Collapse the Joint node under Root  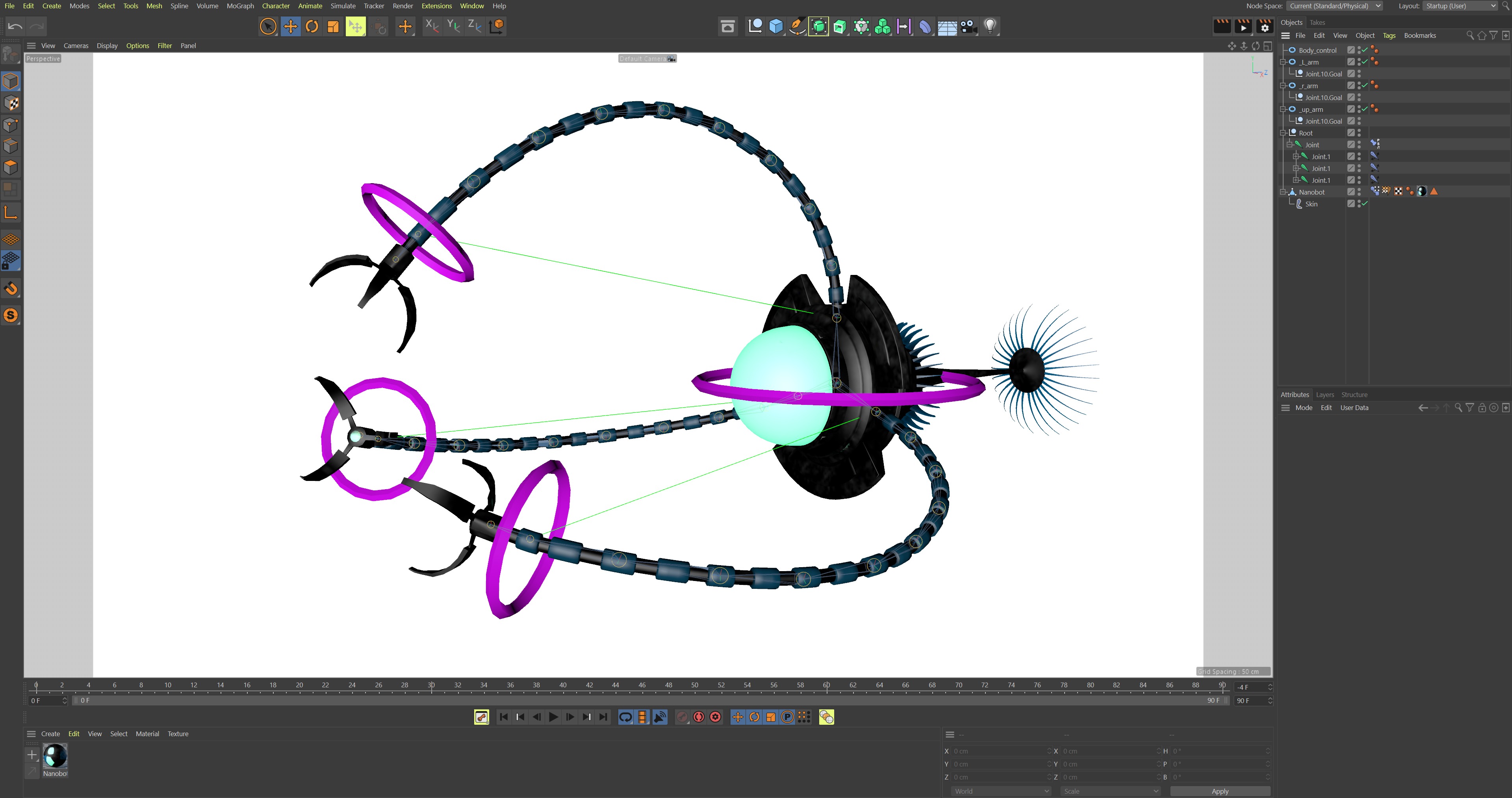click(1290, 145)
